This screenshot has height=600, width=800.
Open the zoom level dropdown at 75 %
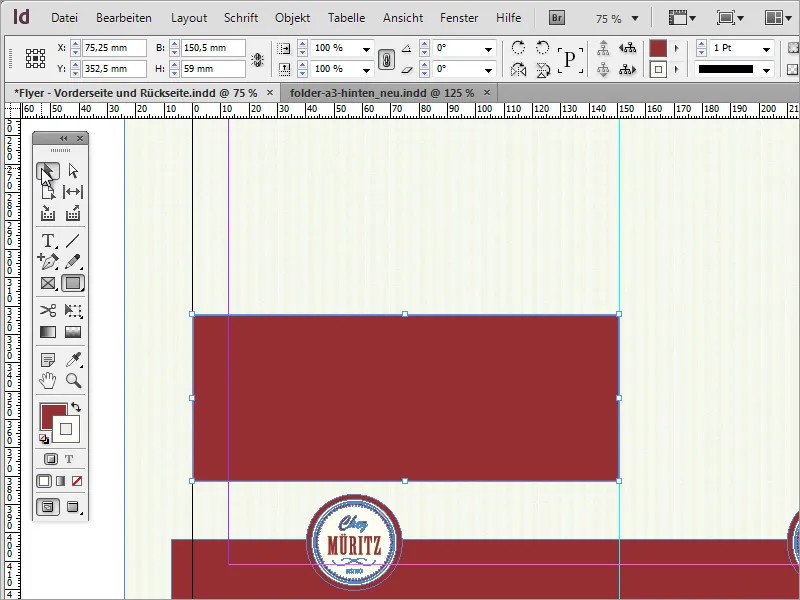click(x=635, y=18)
